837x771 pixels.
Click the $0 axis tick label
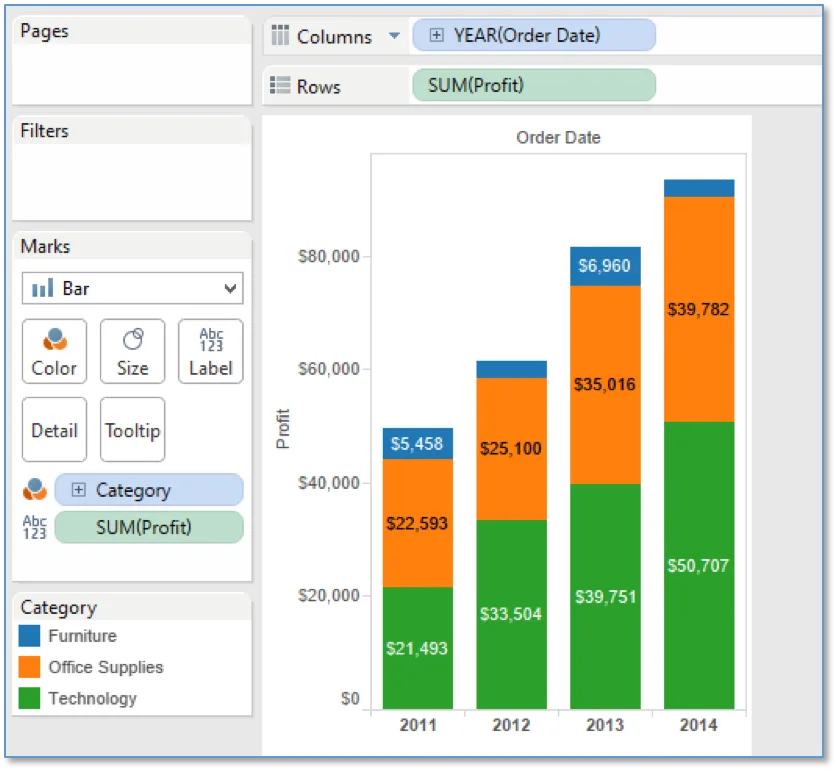point(350,698)
